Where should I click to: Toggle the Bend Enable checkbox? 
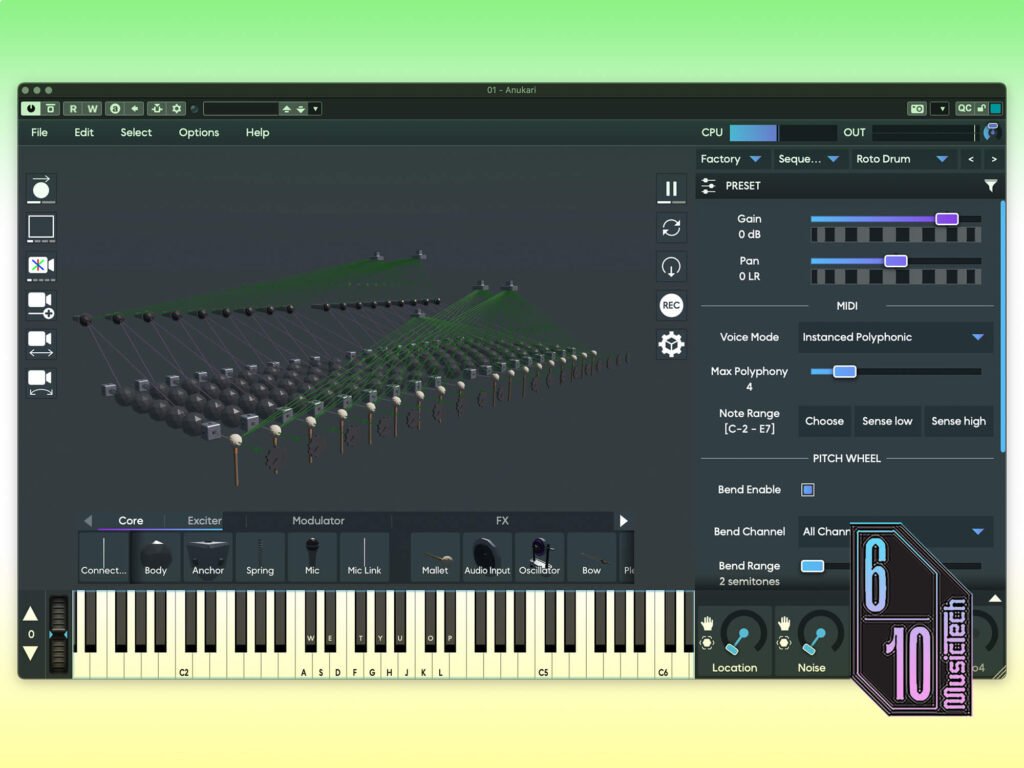tap(808, 490)
